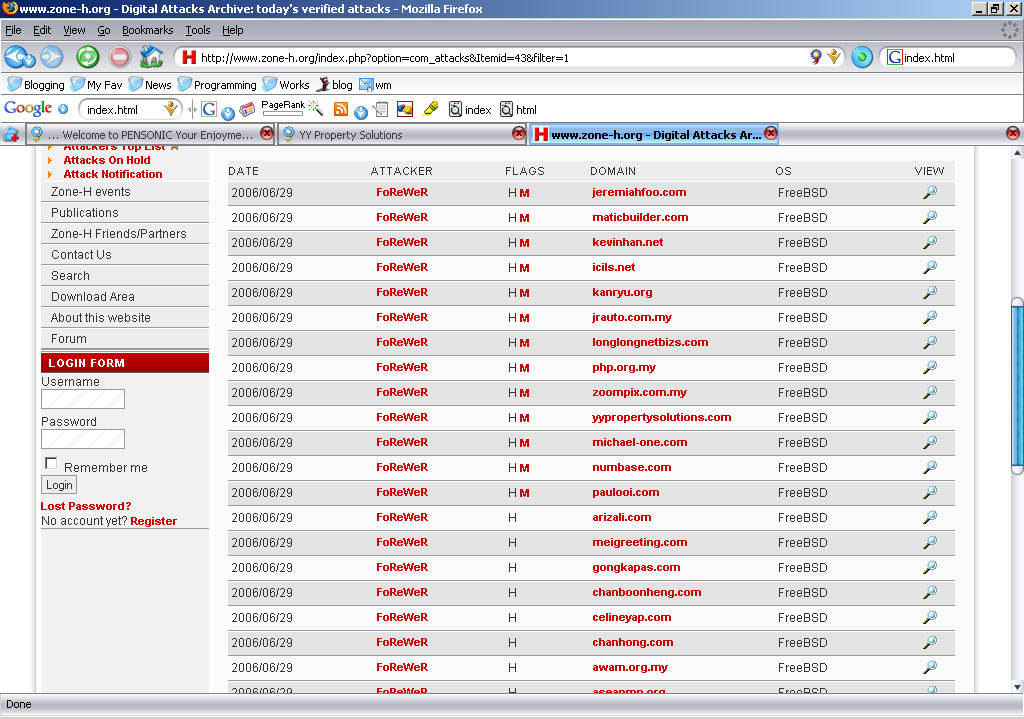The width and height of the screenshot is (1024, 719).
Task: Click the Username input field
Action: (x=83, y=399)
